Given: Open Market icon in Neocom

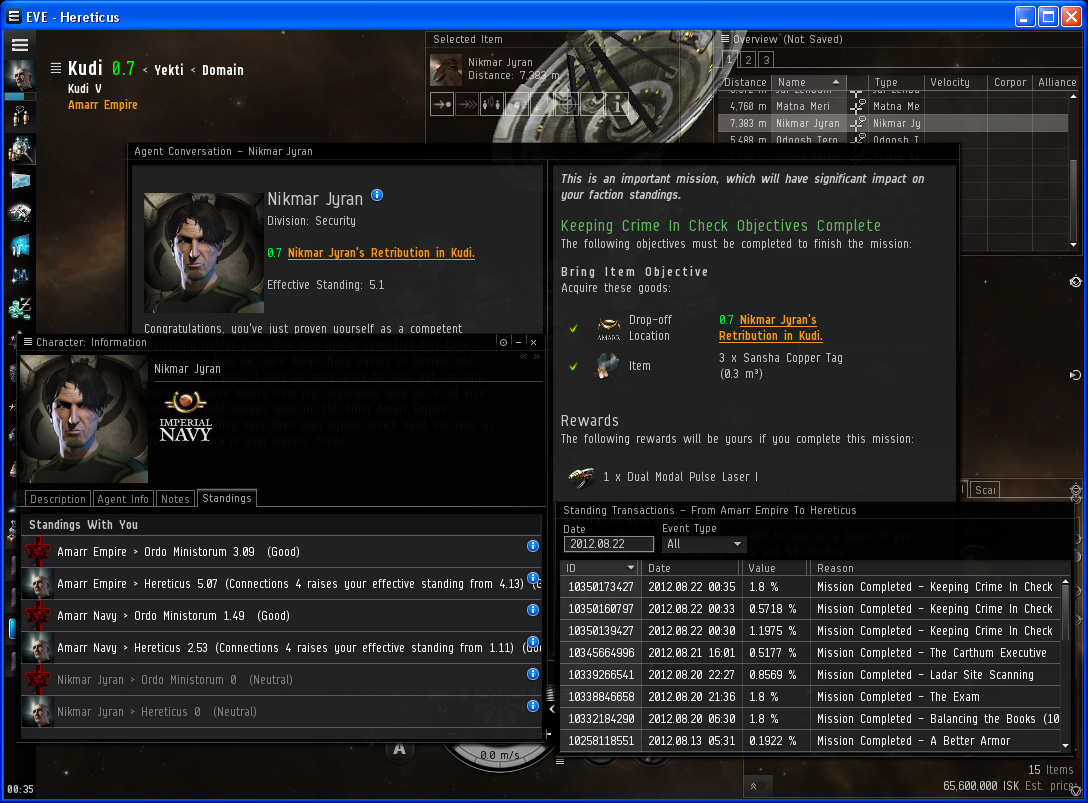Looking at the screenshot, I should click(x=20, y=245).
